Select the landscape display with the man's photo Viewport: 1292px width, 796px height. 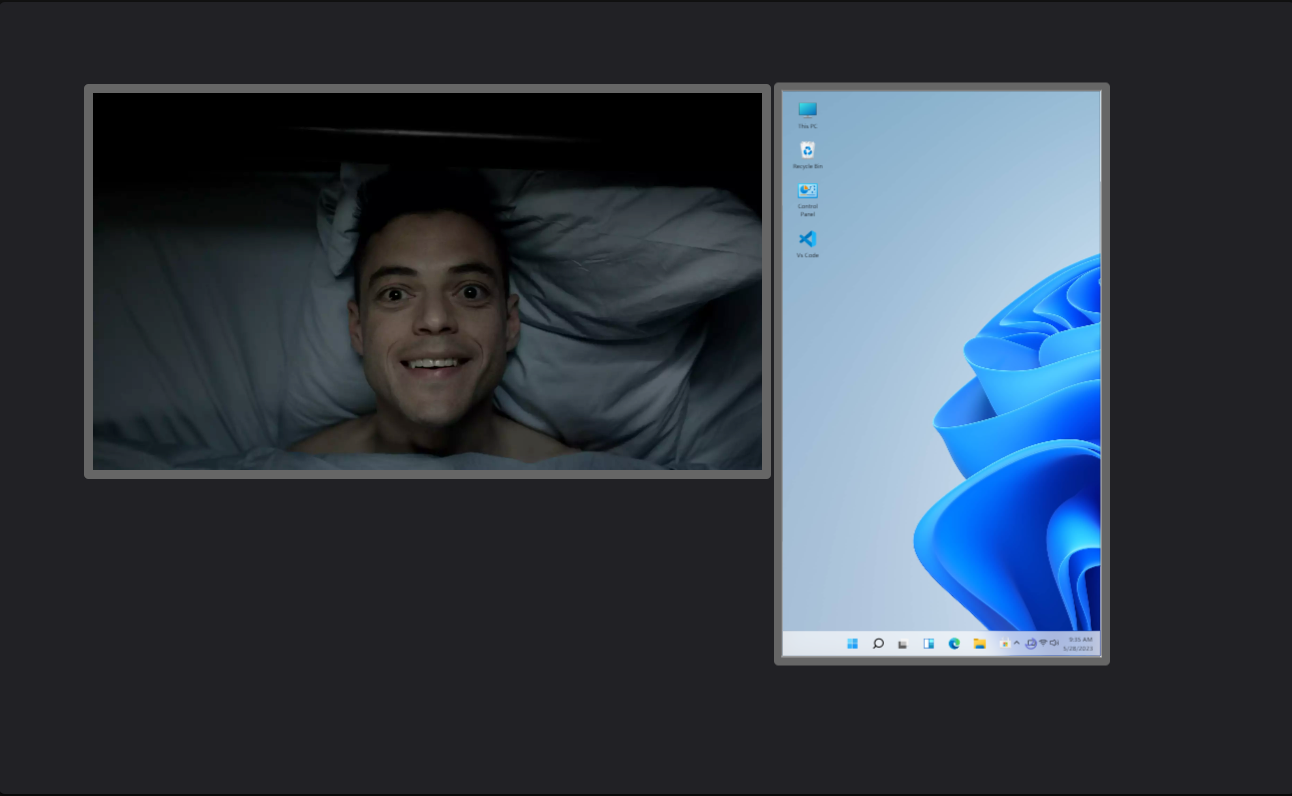click(428, 281)
